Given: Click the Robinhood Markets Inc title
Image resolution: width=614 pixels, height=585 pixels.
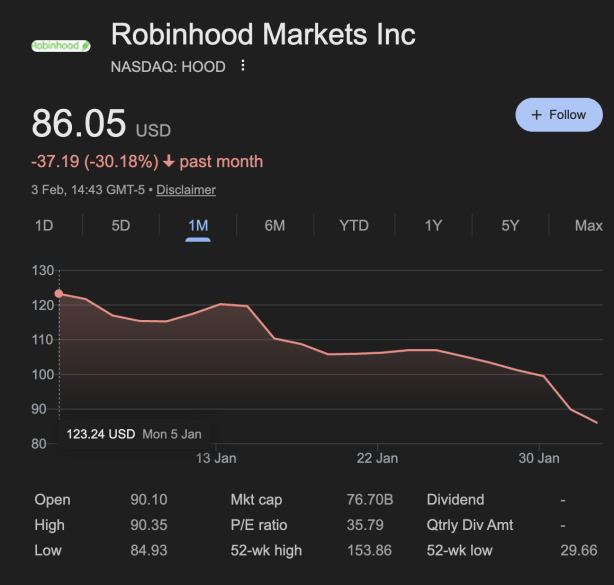Looking at the screenshot, I should pyautogui.click(x=263, y=34).
